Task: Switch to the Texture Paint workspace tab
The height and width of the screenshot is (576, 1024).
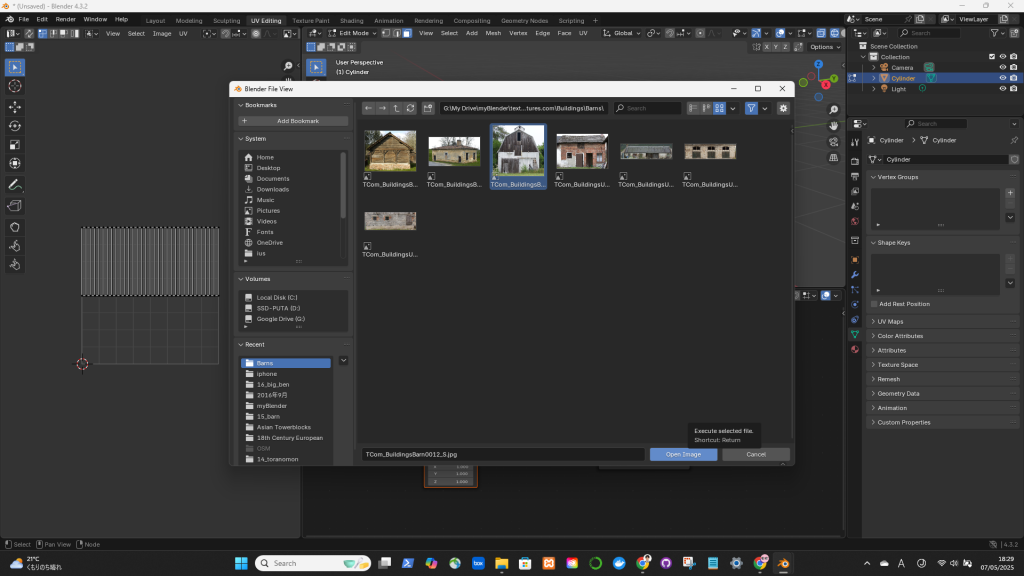Action: pos(311,20)
